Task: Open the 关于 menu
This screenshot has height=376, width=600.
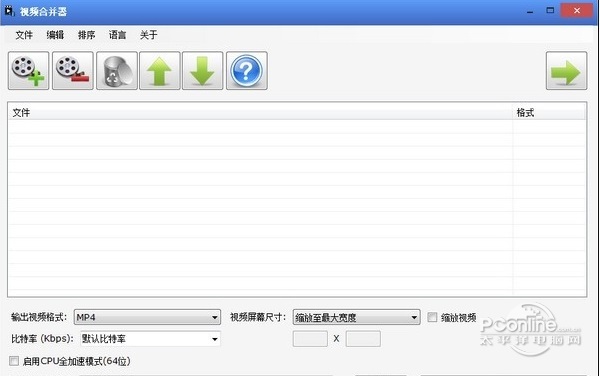Action: pos(148,35)
